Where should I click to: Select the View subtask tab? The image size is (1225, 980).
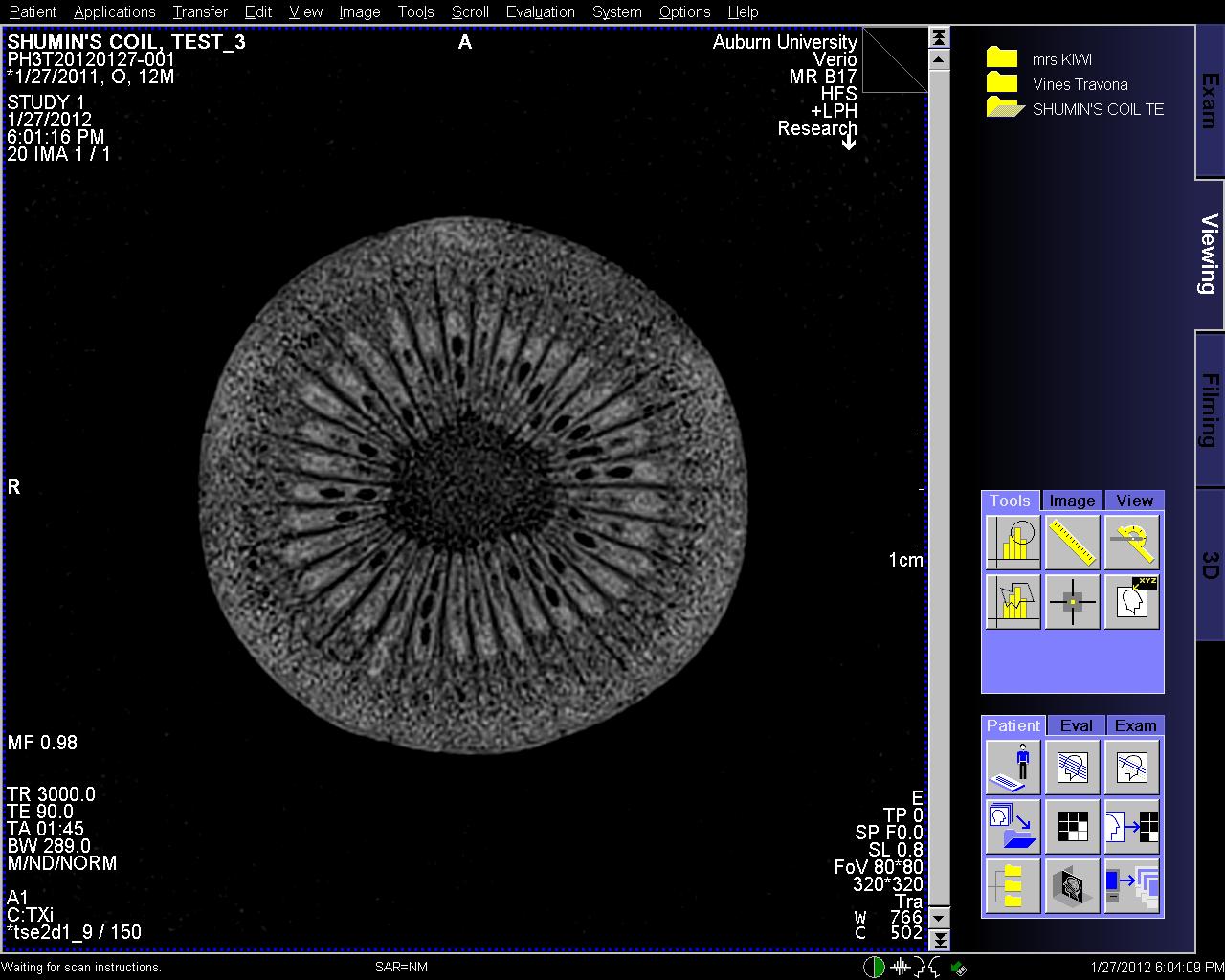coord(1134,501)
